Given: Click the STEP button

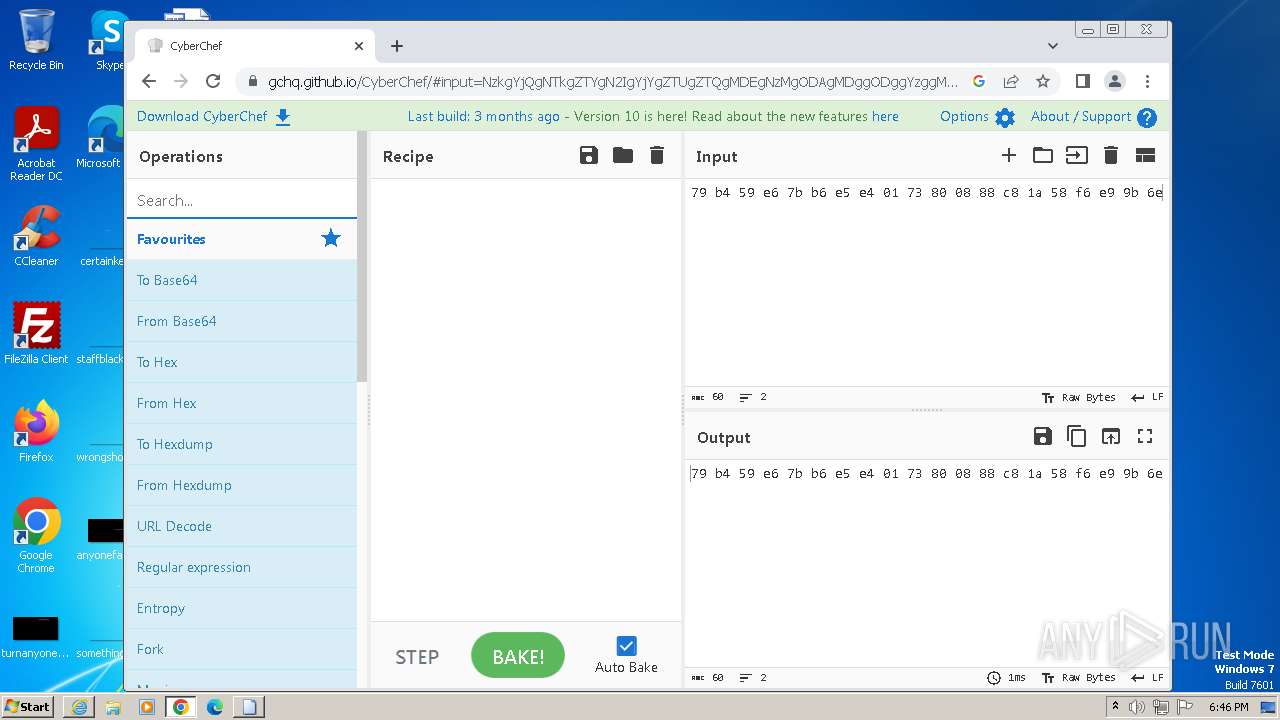Looking at the screenshot, I should click(417, 657).
